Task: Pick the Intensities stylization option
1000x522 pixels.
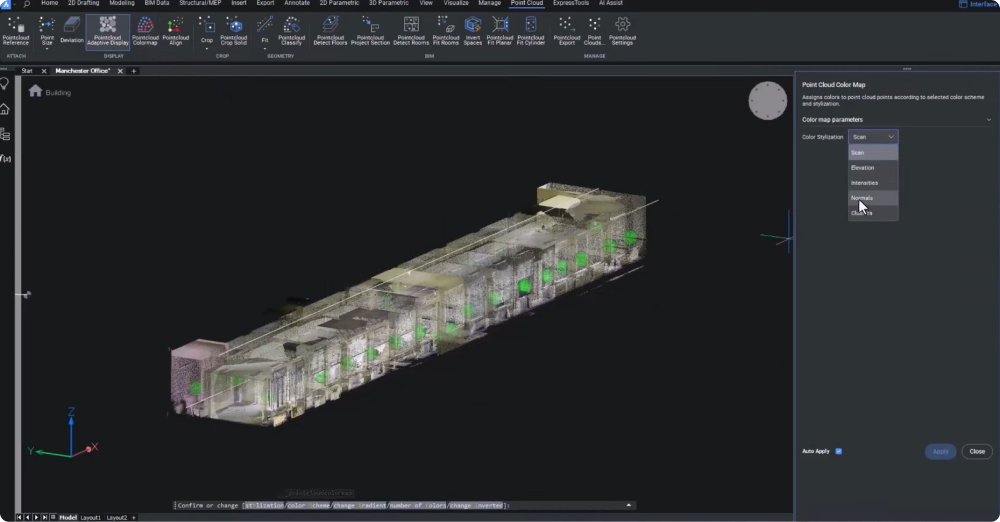Action: 864,183
